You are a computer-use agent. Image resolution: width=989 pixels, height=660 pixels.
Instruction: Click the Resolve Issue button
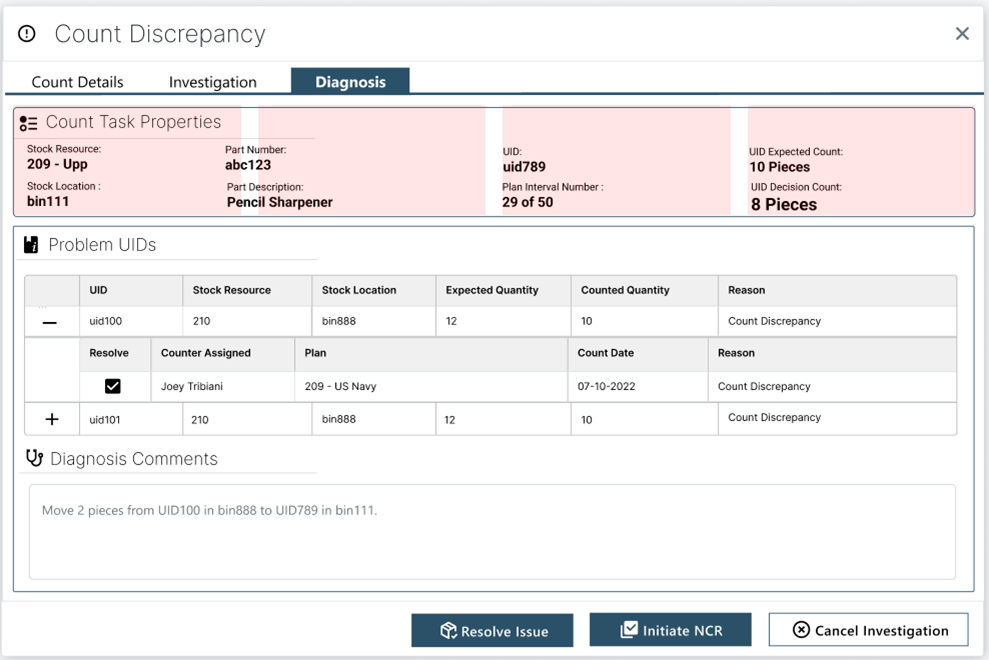(x=492, y=630)
